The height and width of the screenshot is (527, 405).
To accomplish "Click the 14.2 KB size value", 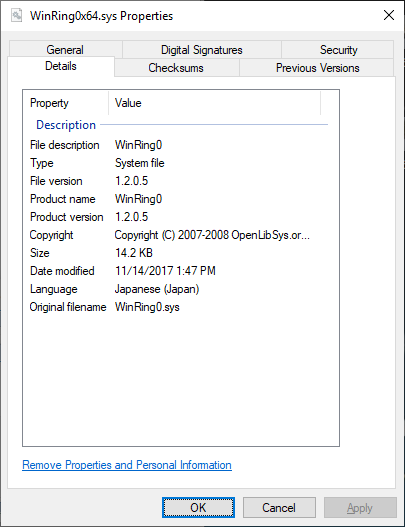I will pos(134,253).
